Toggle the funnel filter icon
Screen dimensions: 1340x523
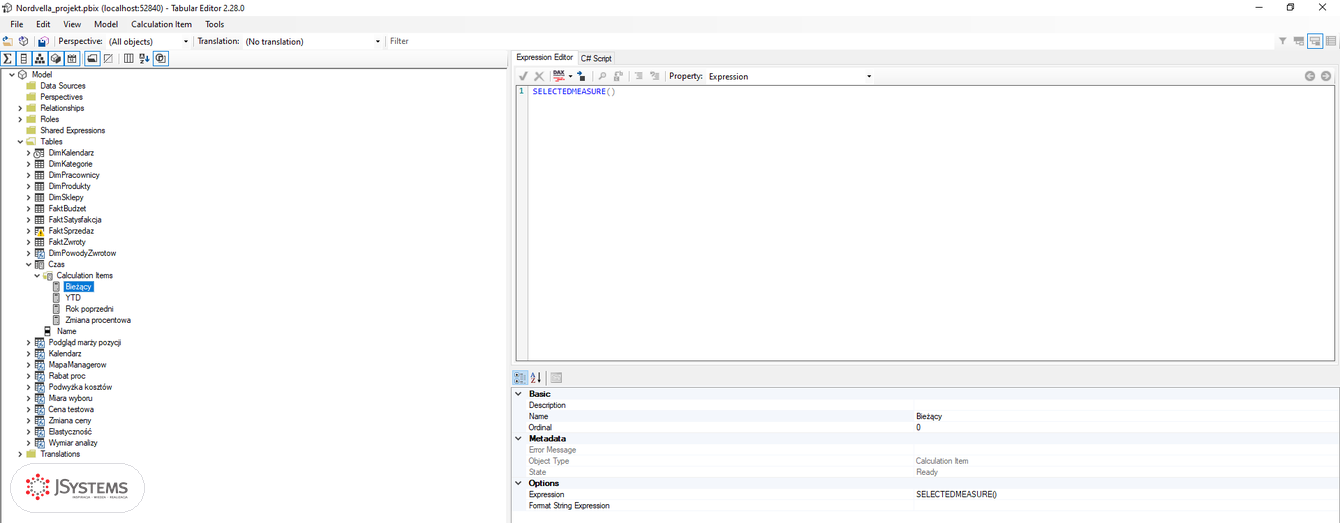(x=1283, y=41)
